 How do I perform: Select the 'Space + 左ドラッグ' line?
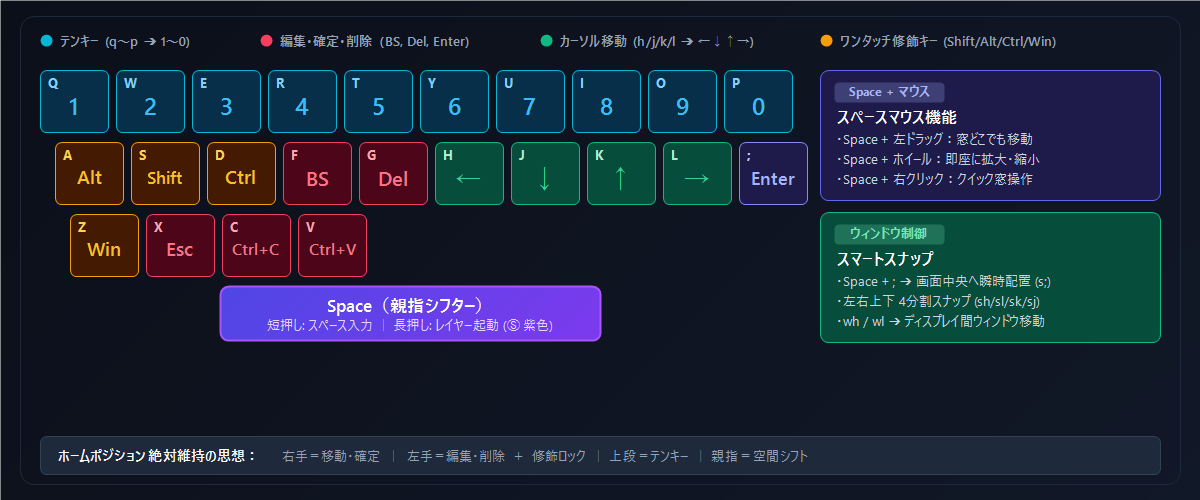point(934,139)
